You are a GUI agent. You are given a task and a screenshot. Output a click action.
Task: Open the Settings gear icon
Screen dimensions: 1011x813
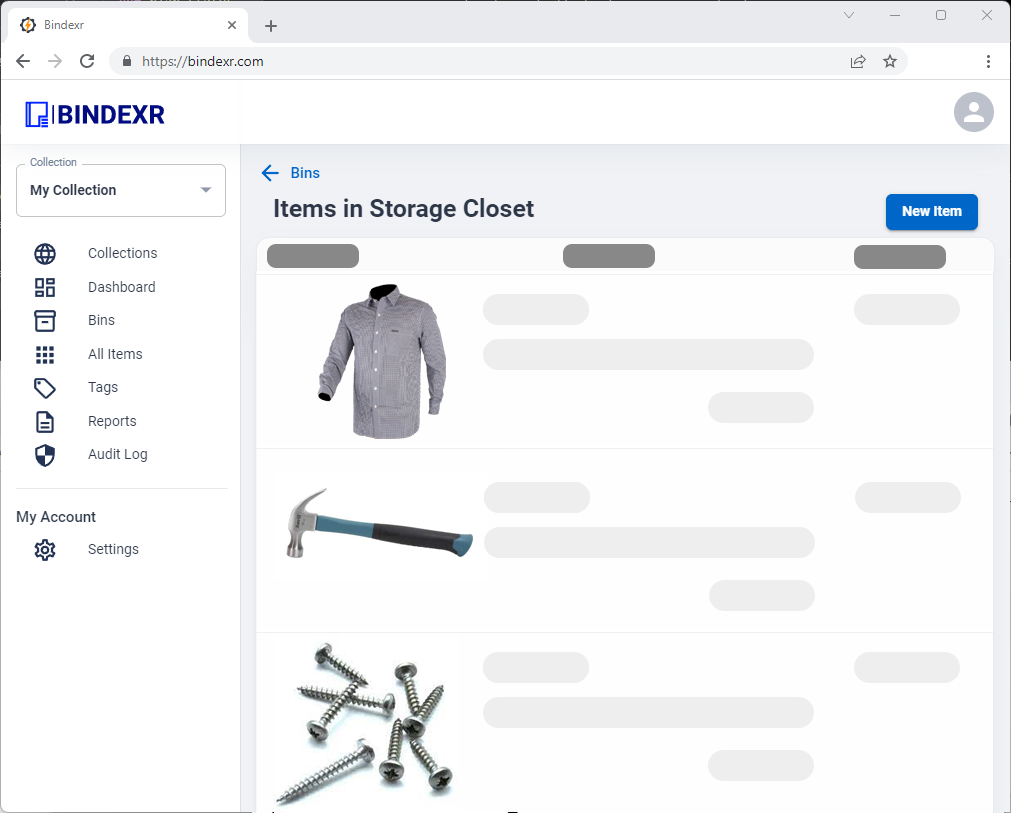(44, 550)
